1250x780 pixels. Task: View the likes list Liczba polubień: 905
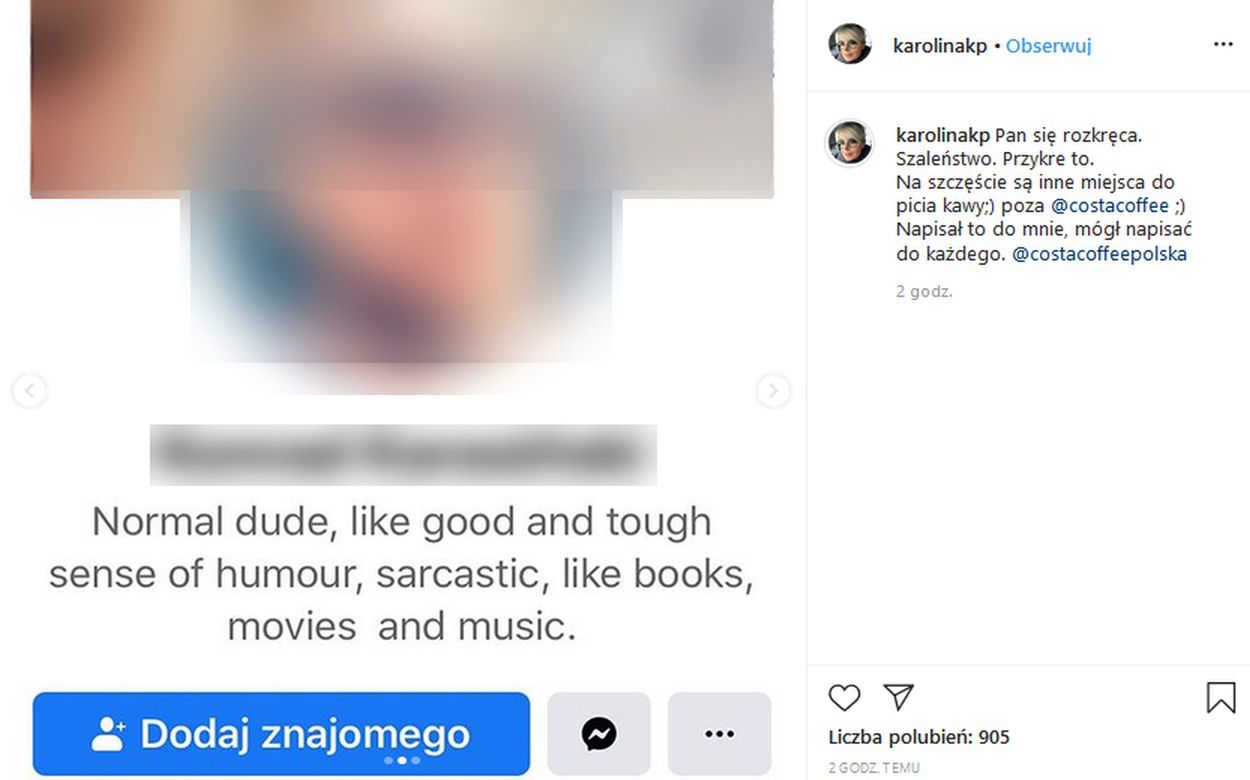point(919,738)
